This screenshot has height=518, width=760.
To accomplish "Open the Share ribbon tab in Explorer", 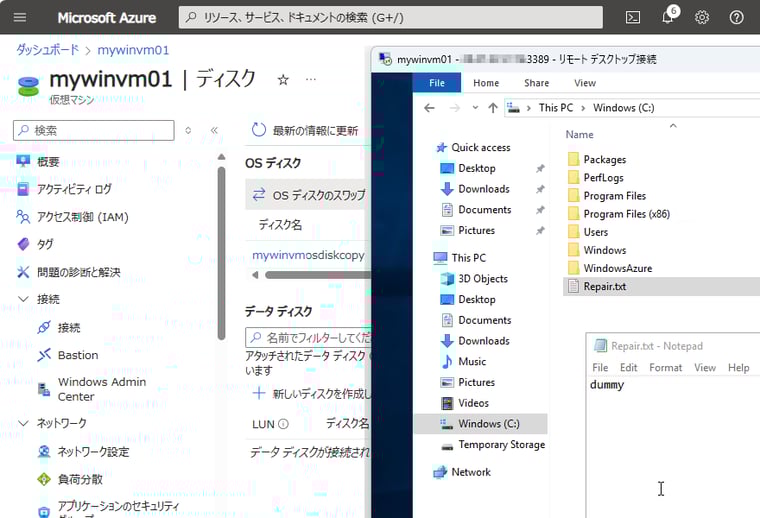I will click(537, 83).
